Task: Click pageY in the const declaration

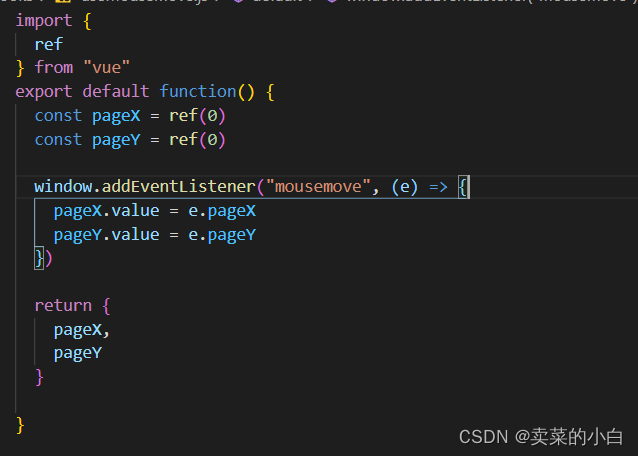Action: click(x=116, y=140)
